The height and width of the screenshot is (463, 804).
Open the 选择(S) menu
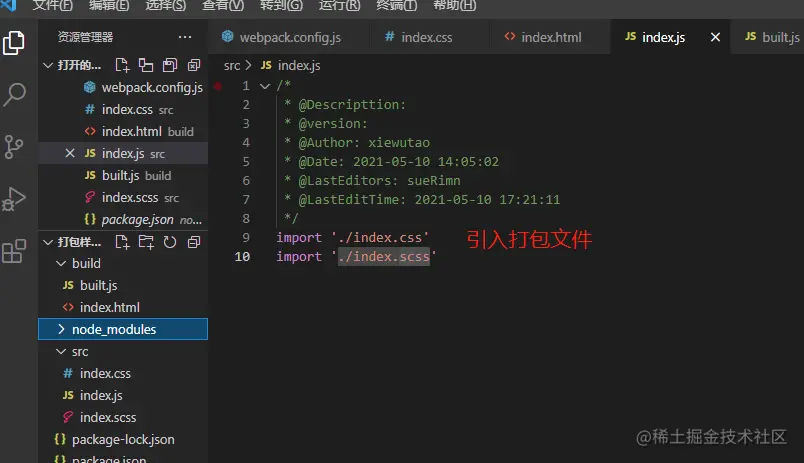pyautogui.click(x=166, y=6)
